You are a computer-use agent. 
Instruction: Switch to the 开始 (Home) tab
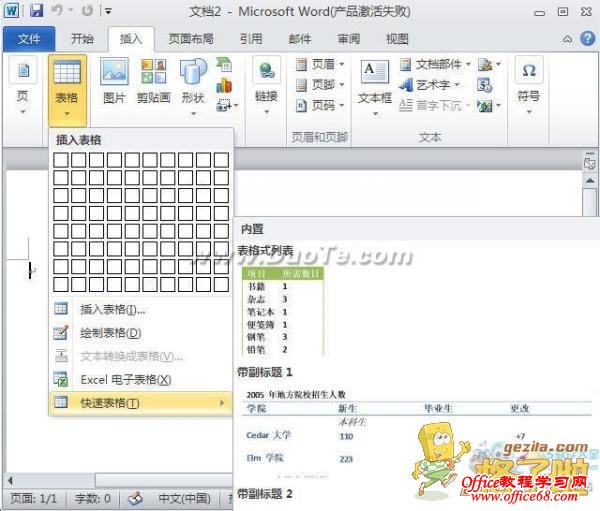coord(82,39)
